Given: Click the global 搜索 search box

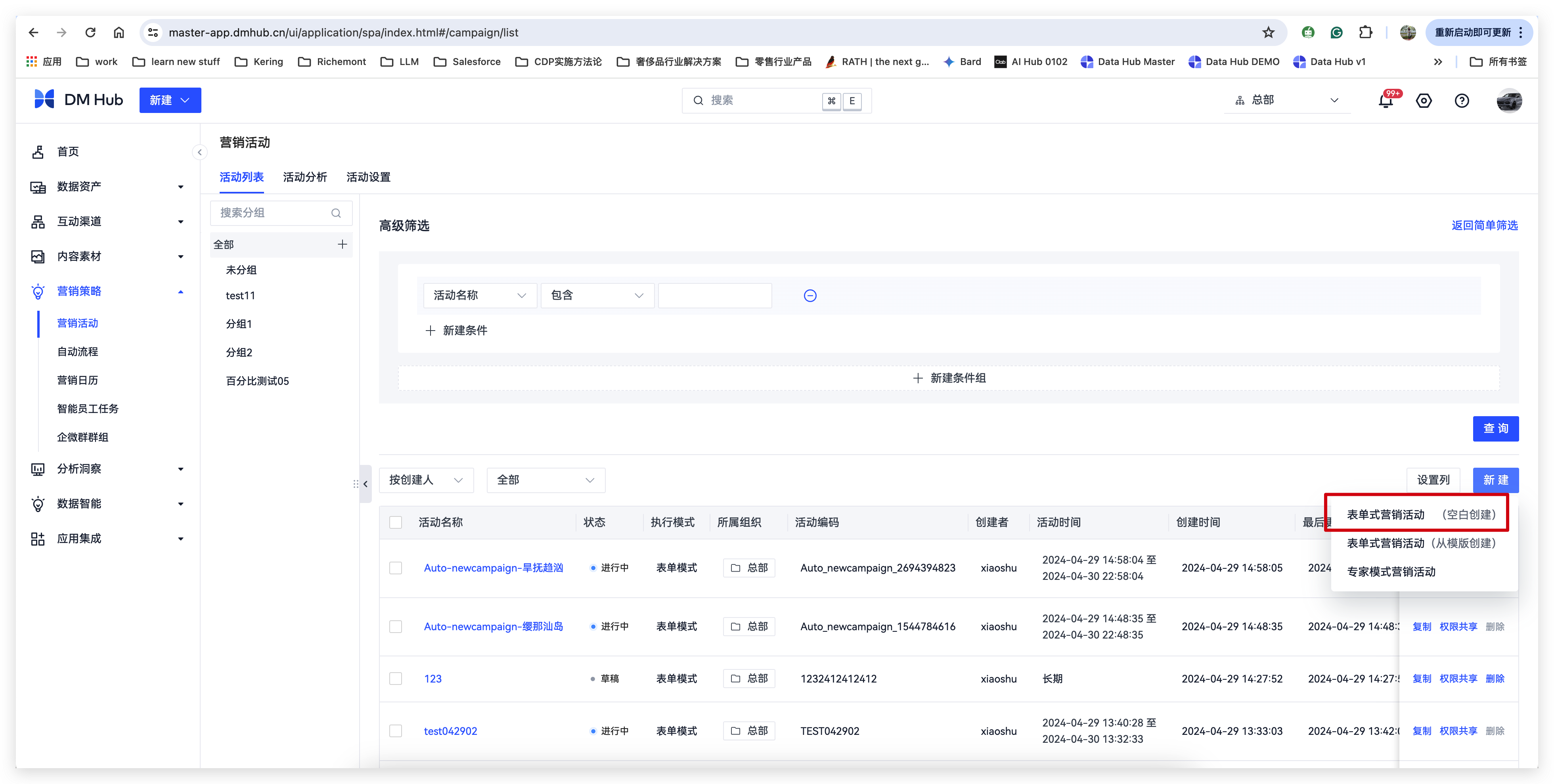Looking at the screenshot, I should point(776,101).
